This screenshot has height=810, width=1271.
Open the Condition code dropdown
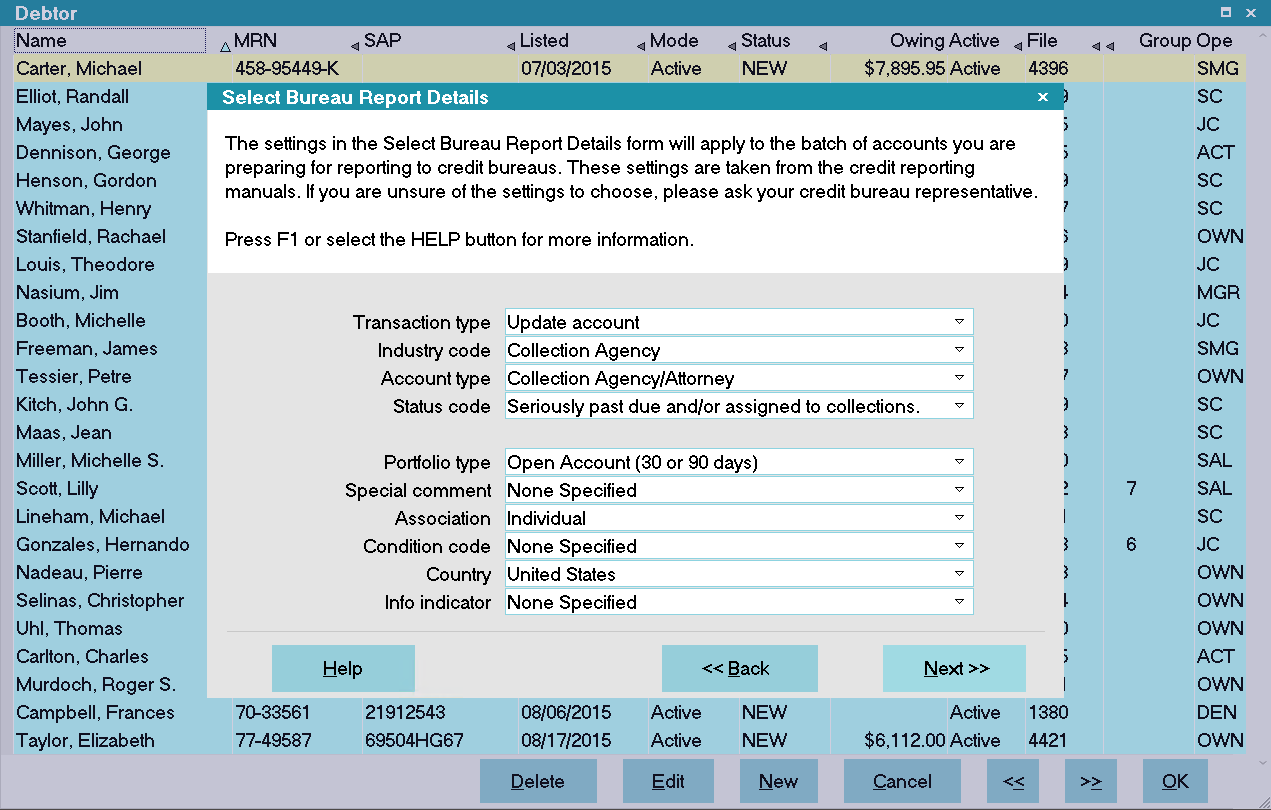[739, 546]
